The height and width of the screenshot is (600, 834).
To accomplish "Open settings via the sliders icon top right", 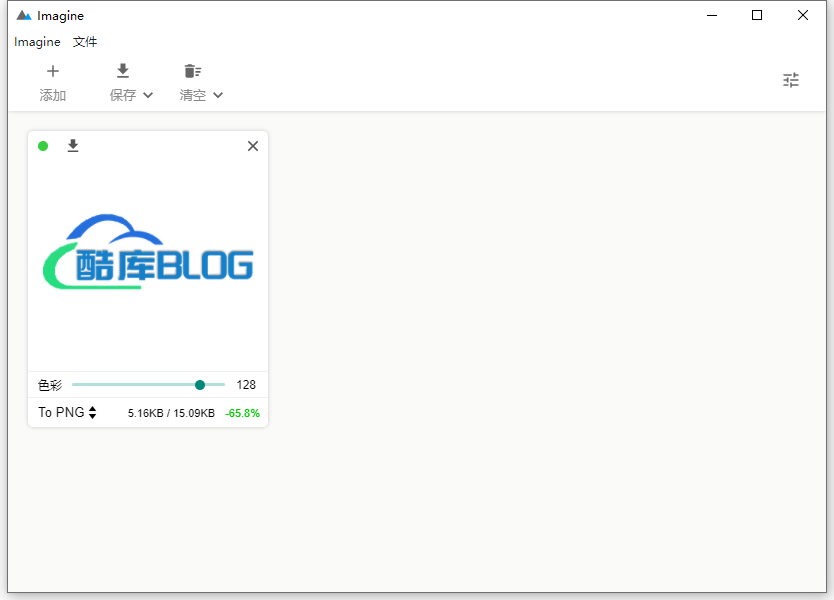I will coord(791,79).
